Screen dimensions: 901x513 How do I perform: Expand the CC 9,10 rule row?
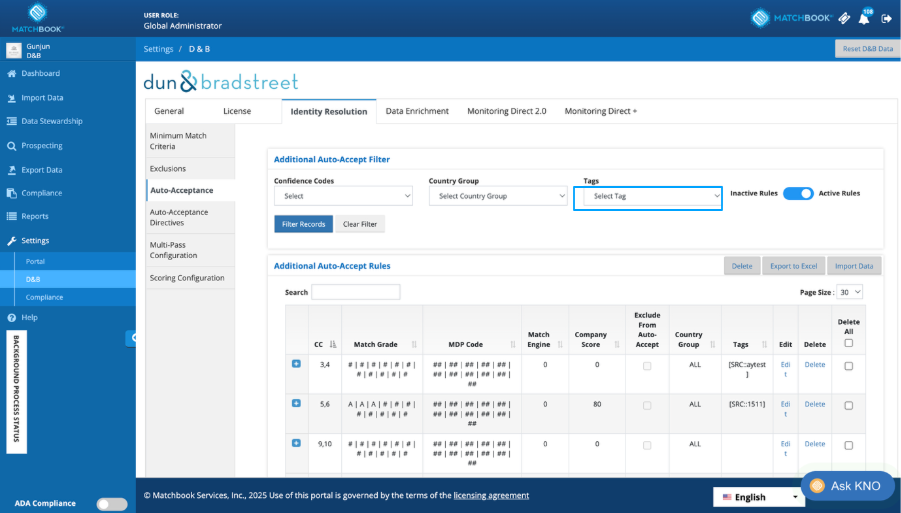(x=296, y=443)
